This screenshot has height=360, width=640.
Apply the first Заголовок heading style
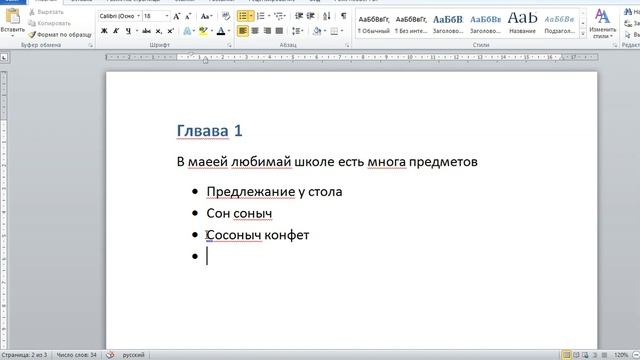[448, 24]
